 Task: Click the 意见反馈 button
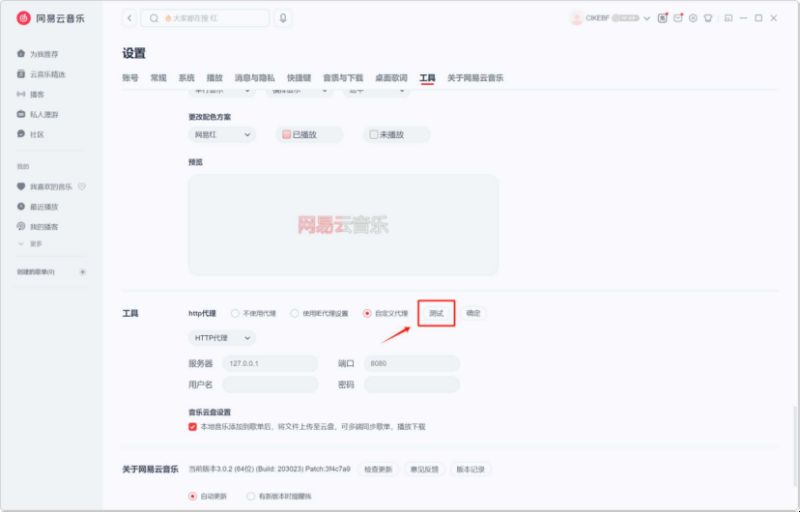coord(424,469)
